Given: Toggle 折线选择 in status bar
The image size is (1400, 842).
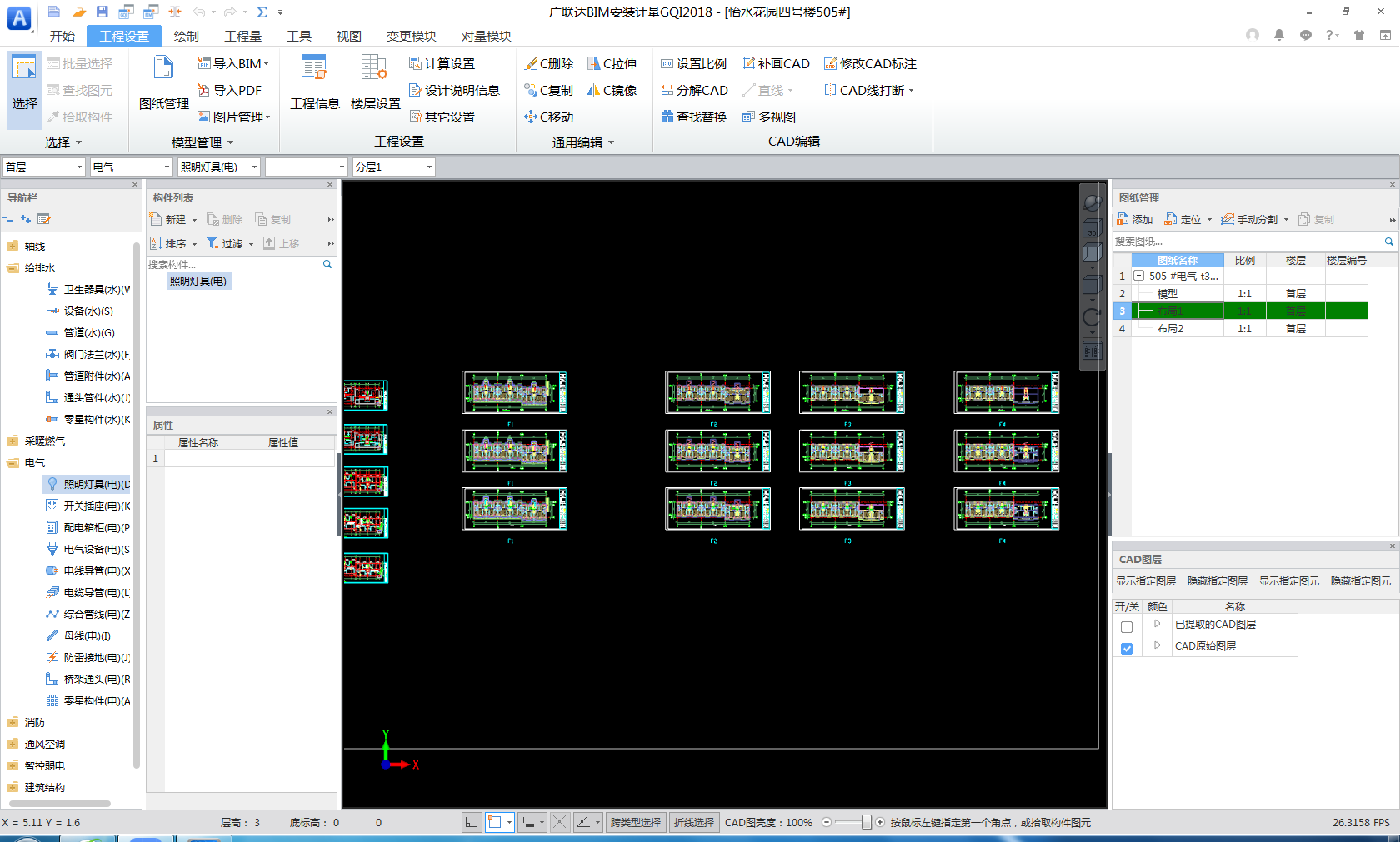Looking at the screenshot, I should [x=693, y=822].
